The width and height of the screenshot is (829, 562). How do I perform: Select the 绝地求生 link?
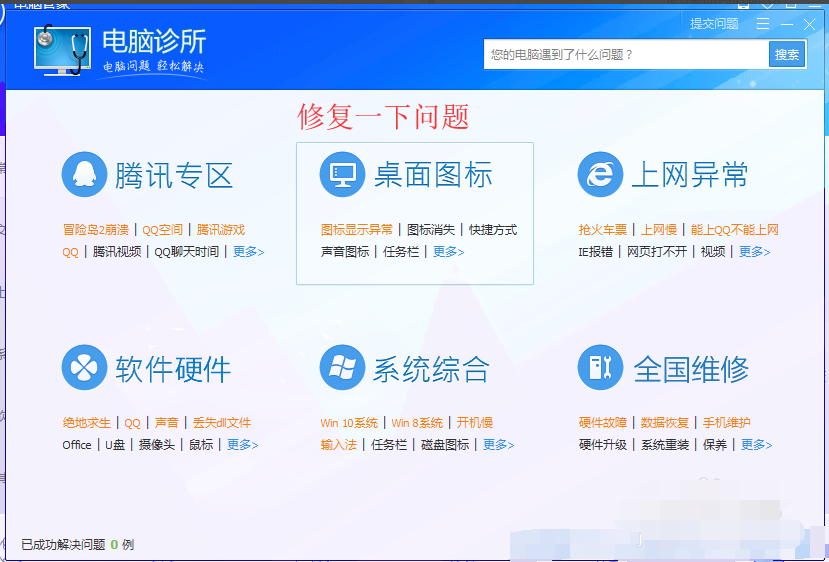[x=87, y=422]
